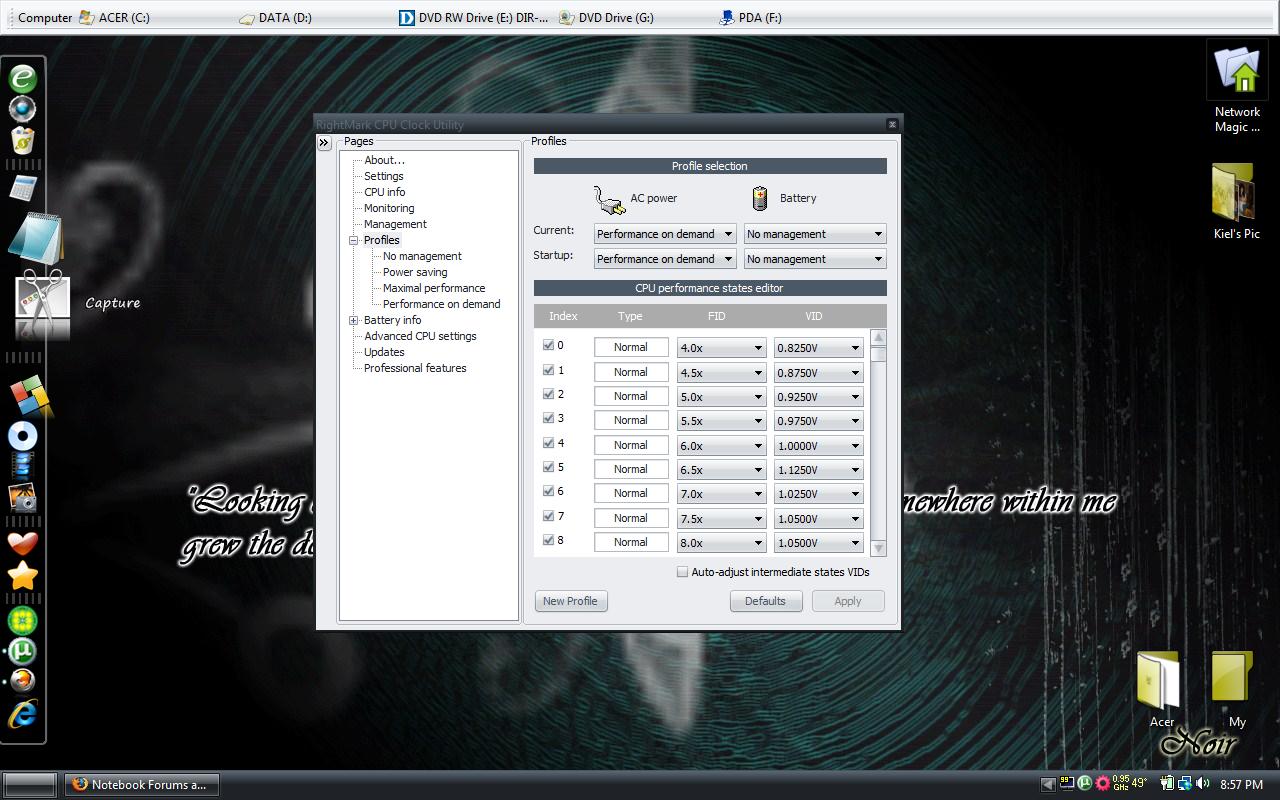Image resolution: width=1280 pixels, height=800 pixels.
Task: Open the camera photo icon in the dock
Action: 22,497
